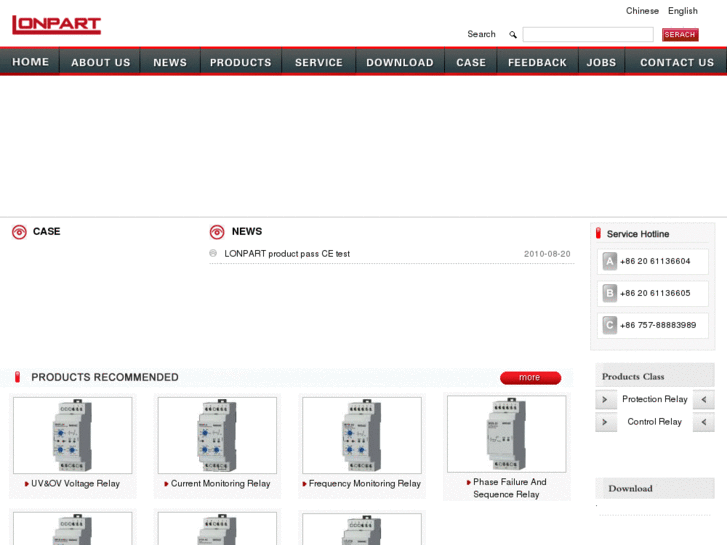Screen dimensions: 727x545
Task: Click hotline B letter icon
Action: coord(609,294)
